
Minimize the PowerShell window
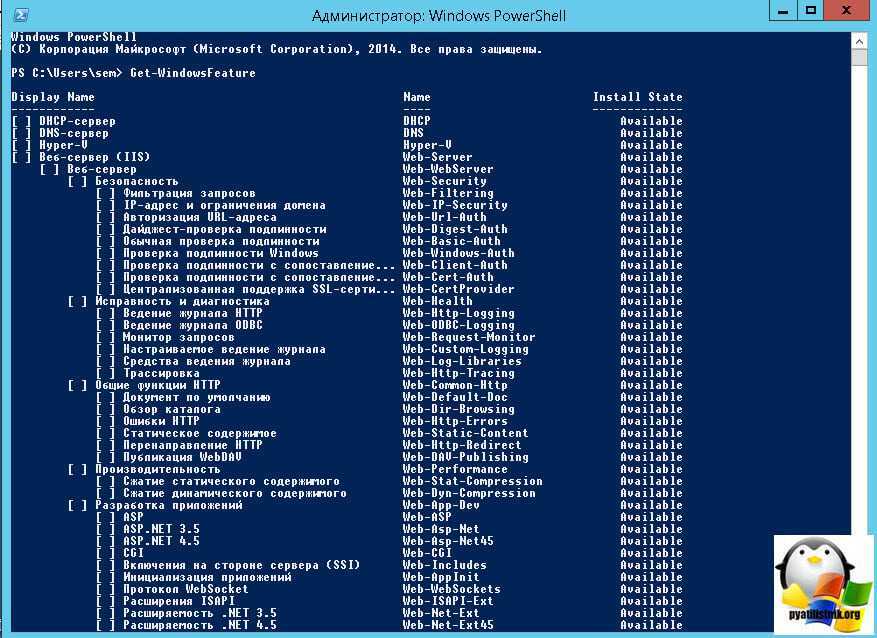(x=783, y=11)
